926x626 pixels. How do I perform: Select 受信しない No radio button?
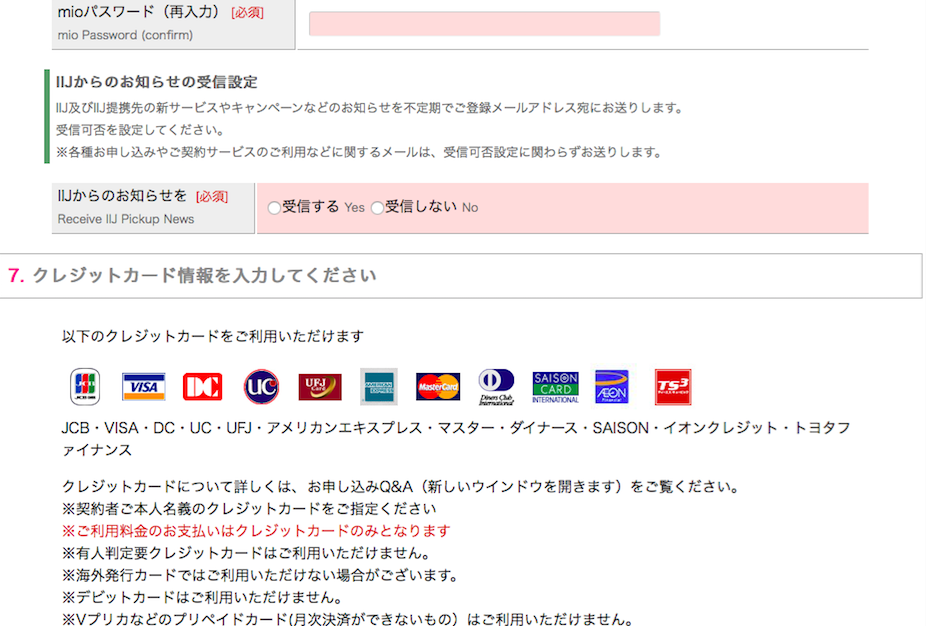pos(377,208)
